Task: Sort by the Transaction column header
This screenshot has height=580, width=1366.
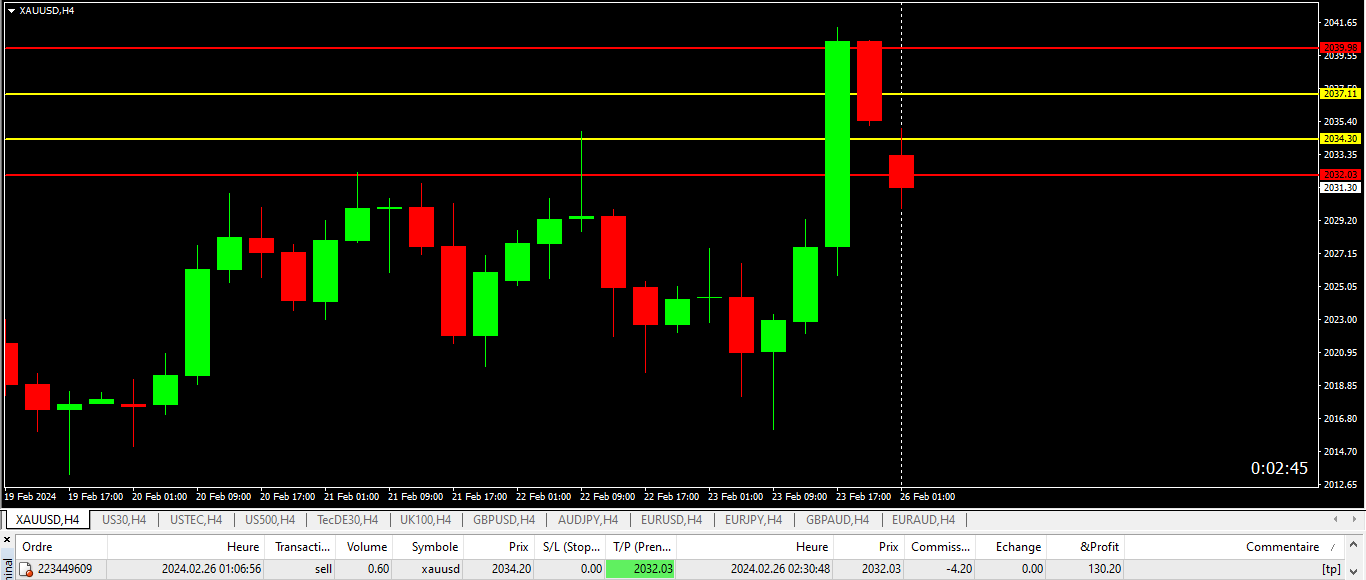Action: pyautogui.click(x=302, y=547)
